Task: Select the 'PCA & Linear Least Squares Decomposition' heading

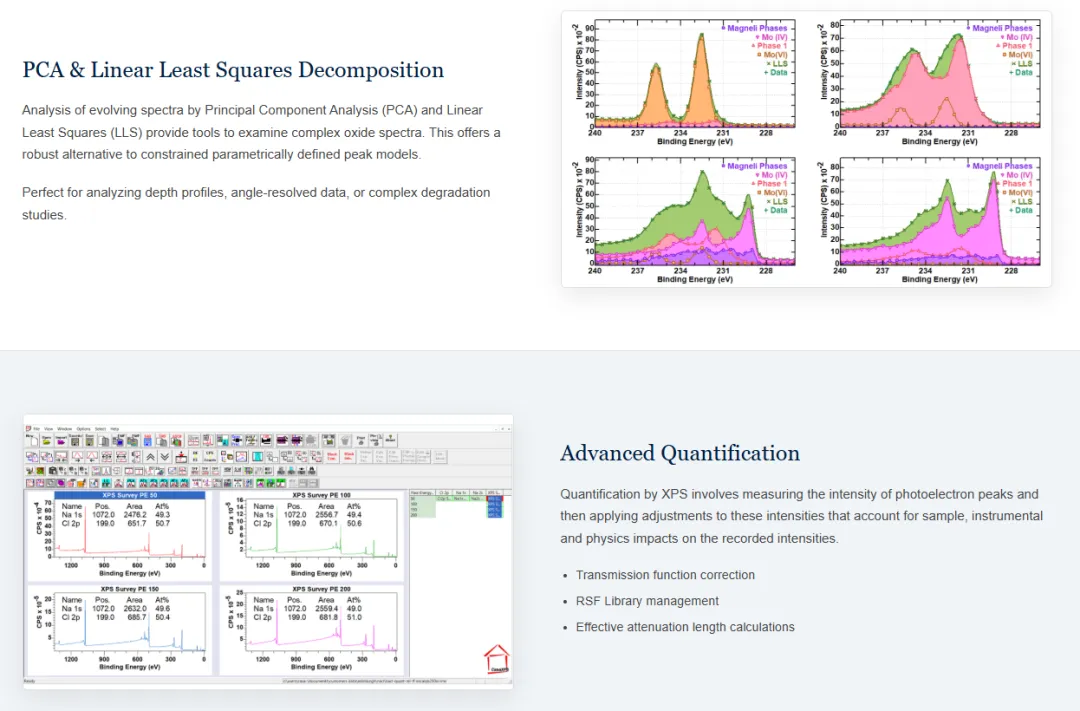Action: pyautogui.click(x=233, y=70)
